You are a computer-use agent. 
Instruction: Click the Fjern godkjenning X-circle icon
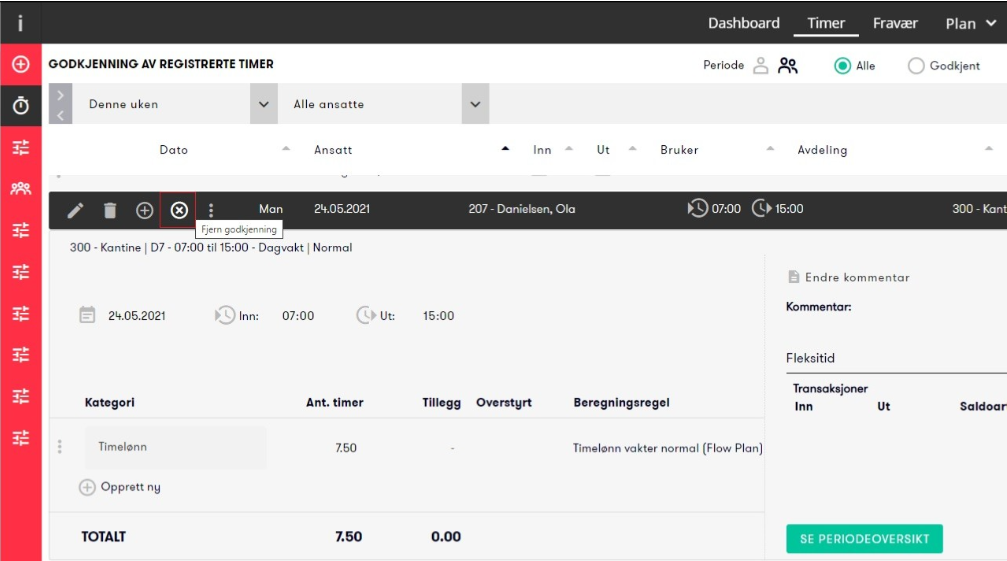point(179,210)
